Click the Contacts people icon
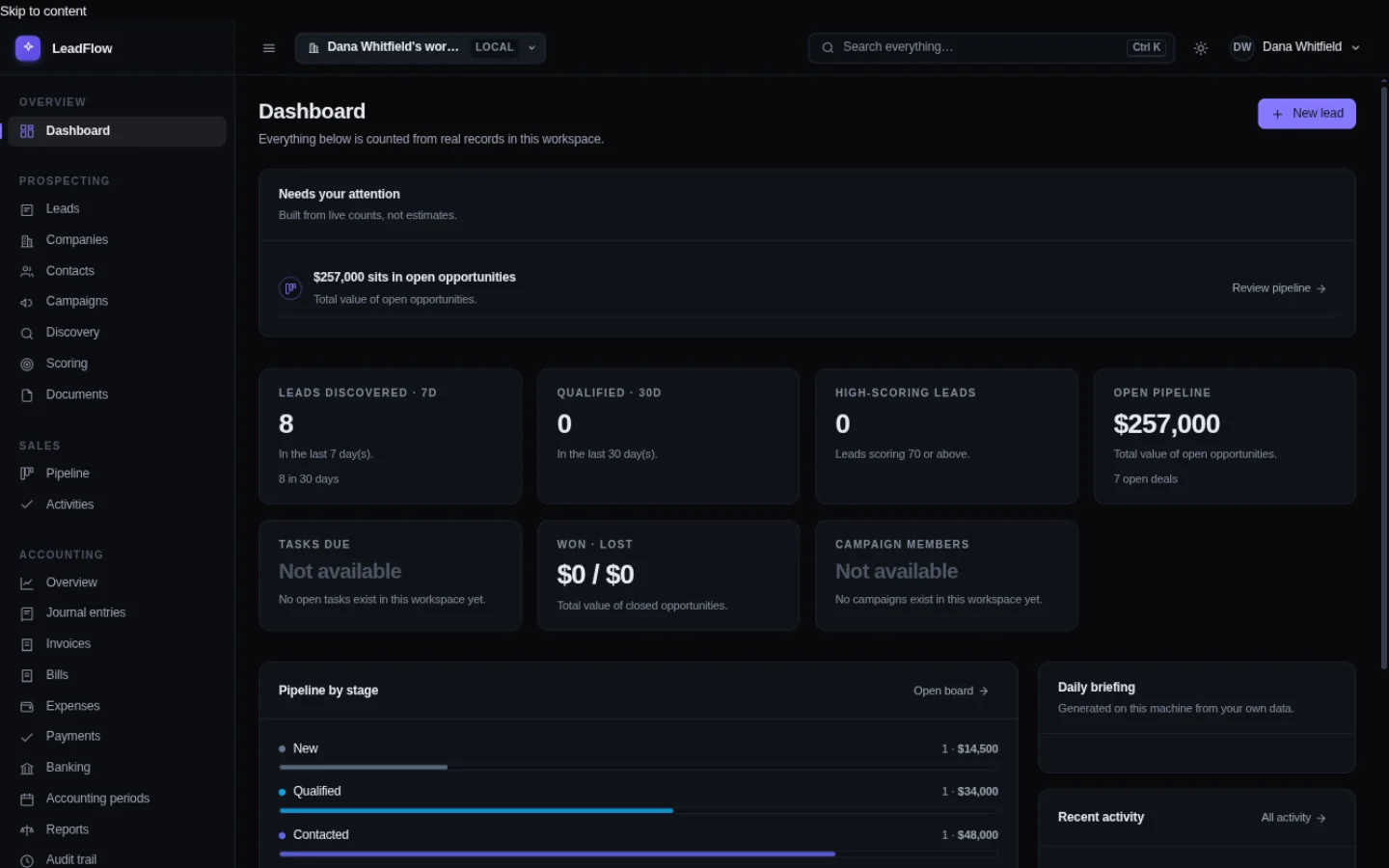Image resolution: width=1389 pixels, height=868 pixels. tap(27, 271)
